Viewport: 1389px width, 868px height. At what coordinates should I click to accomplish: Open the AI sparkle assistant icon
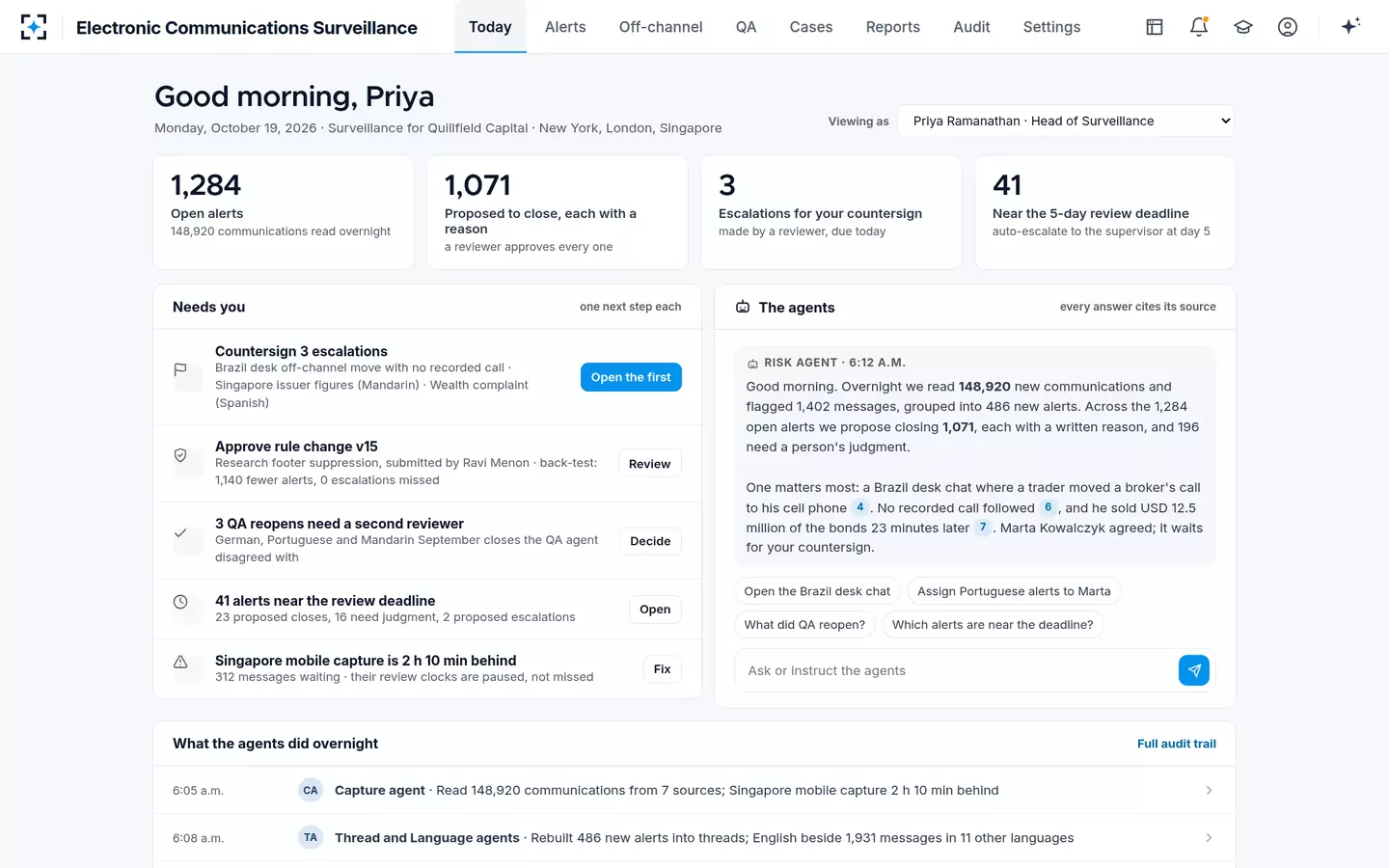pyautogui.click(x=1350, y=26)
